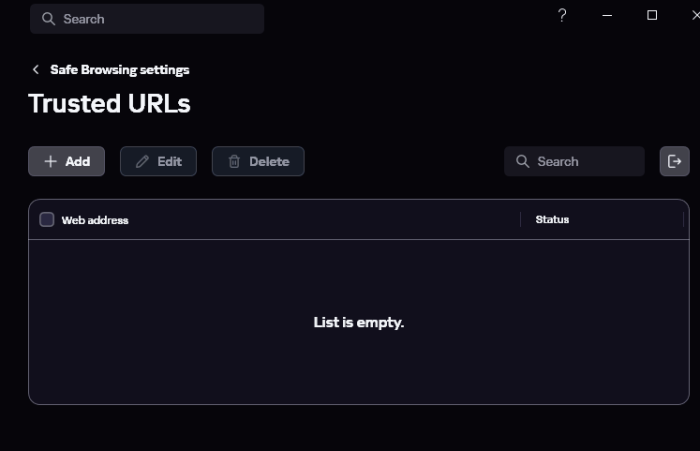Click the Trusted URLs page heading

click(x=109, y=103)
